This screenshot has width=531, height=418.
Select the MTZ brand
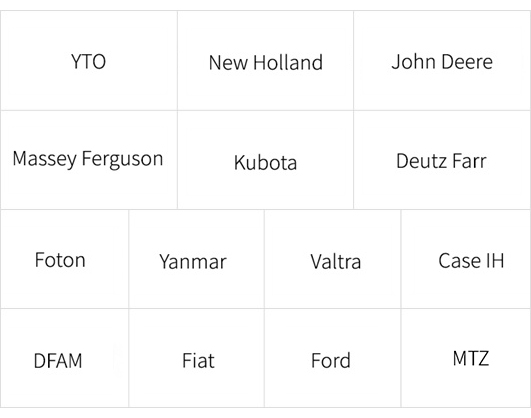pyautogui.click(x=466, y=358)
